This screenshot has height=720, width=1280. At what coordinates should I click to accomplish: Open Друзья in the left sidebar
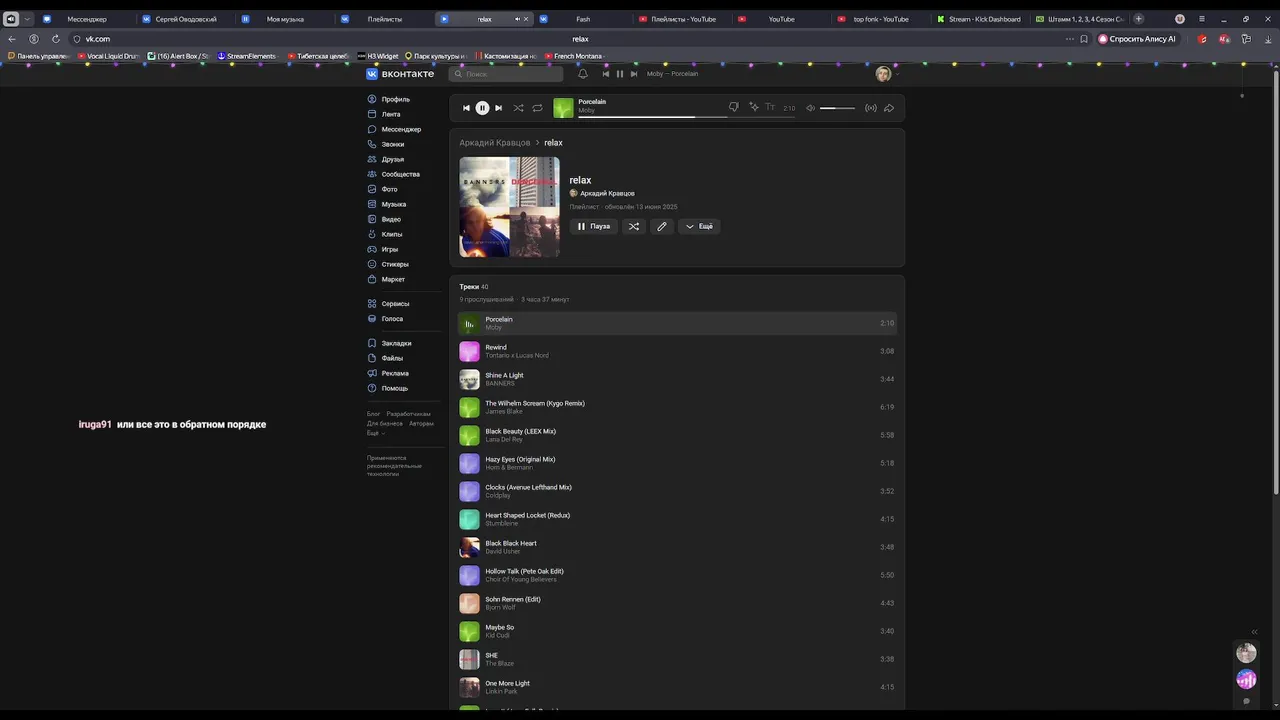(393, 159)
